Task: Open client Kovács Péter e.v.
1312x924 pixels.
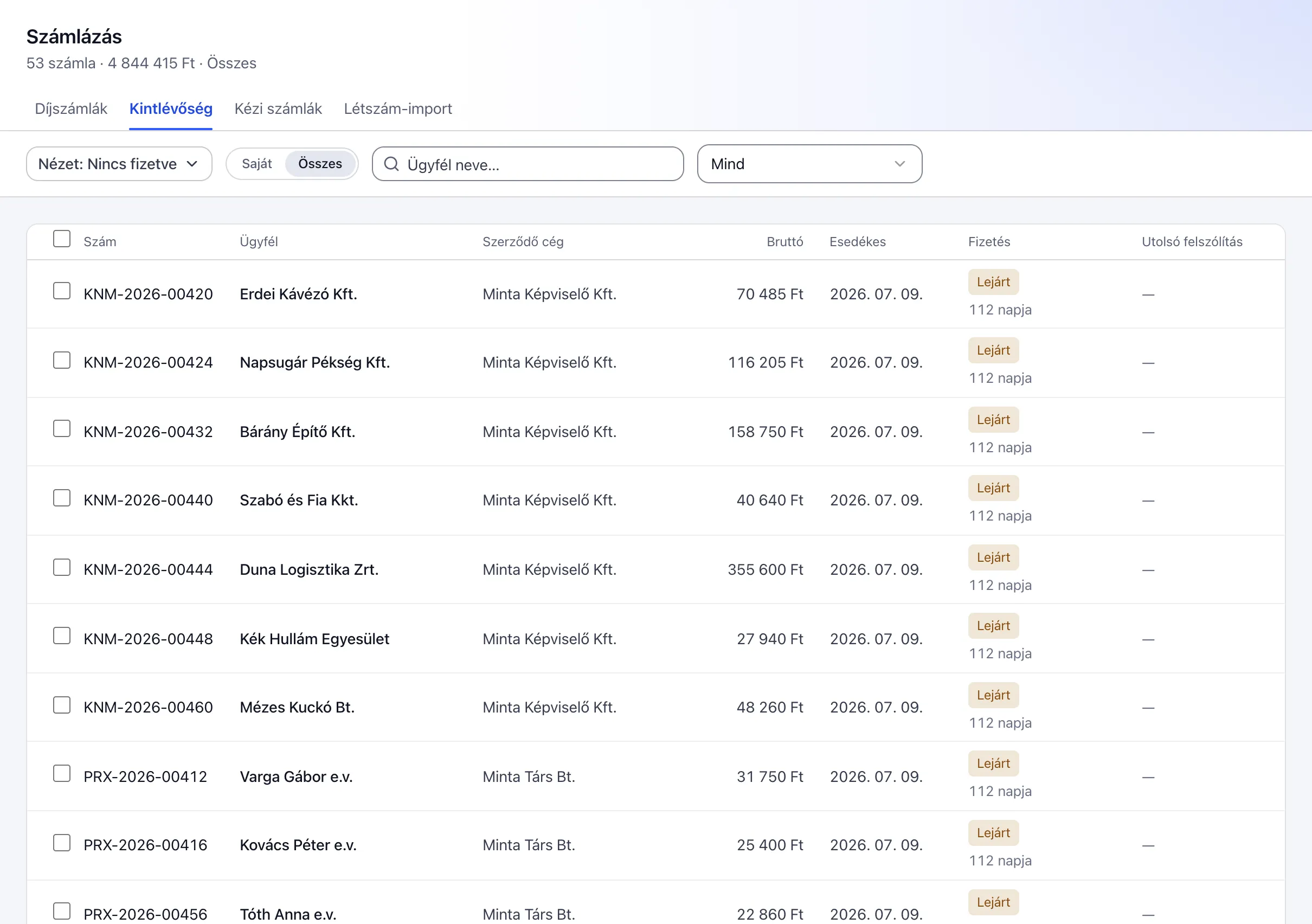Action: (298, 845)
